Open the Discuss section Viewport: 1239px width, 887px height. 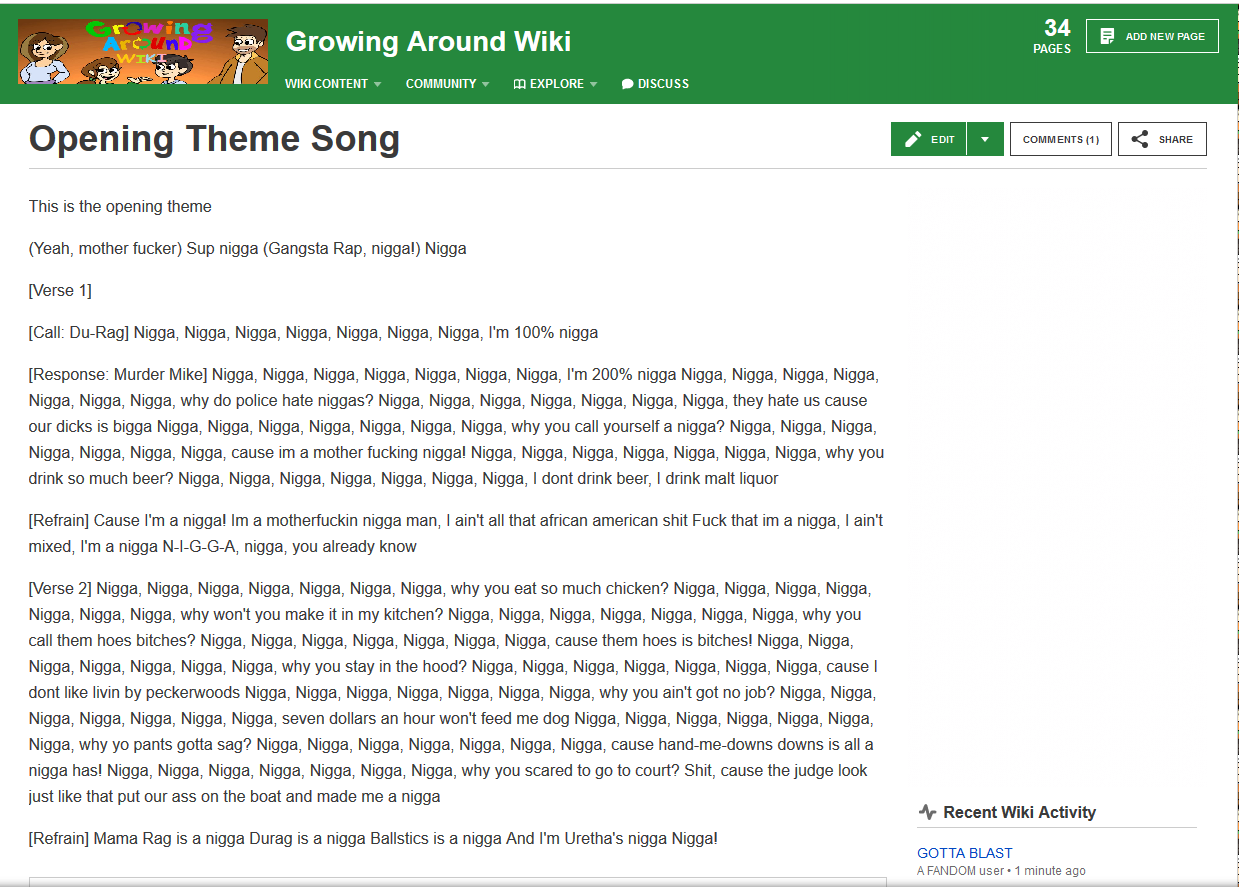[655, 84]
